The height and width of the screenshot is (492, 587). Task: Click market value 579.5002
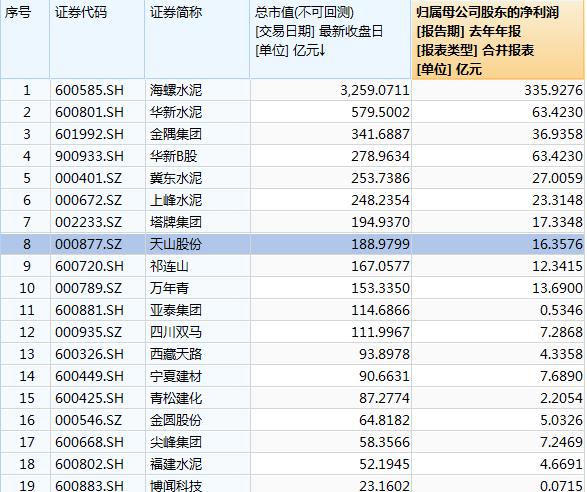[x=380, y=112]
